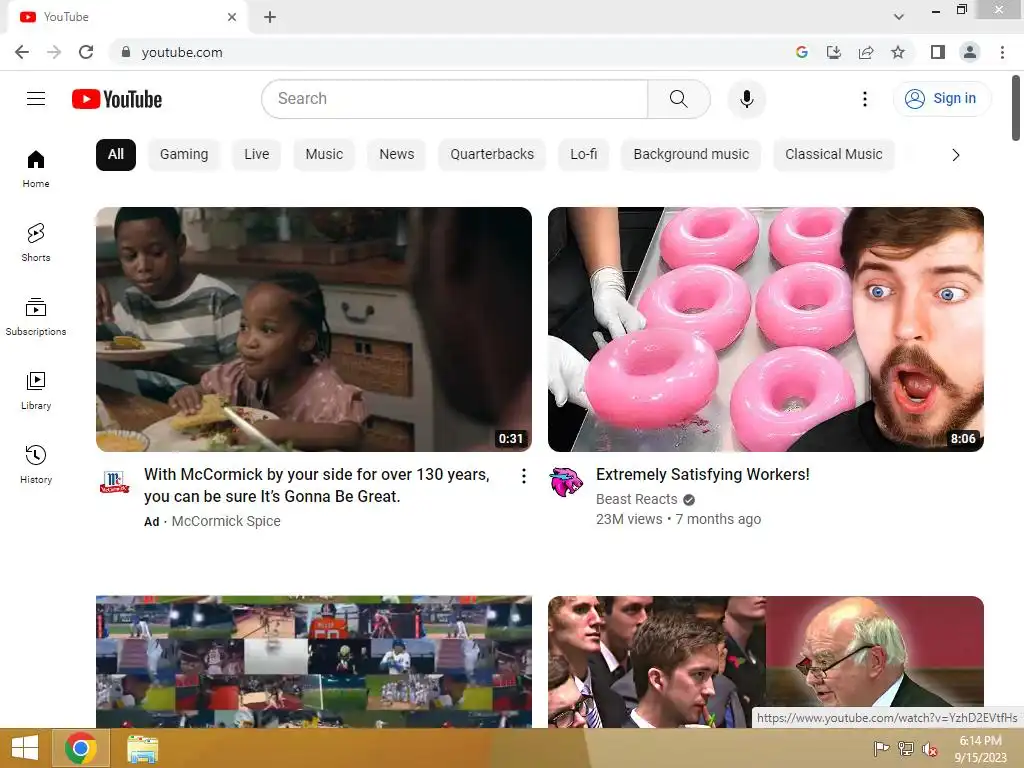Open Subscriptions in sidebar

[x=36, y=317]
